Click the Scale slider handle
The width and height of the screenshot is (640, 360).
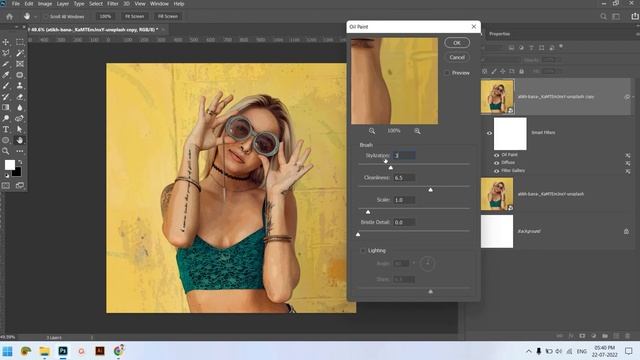tap(368, 212)
